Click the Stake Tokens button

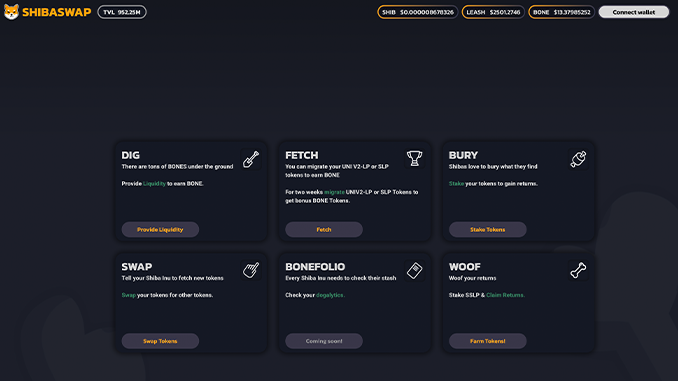488,230
